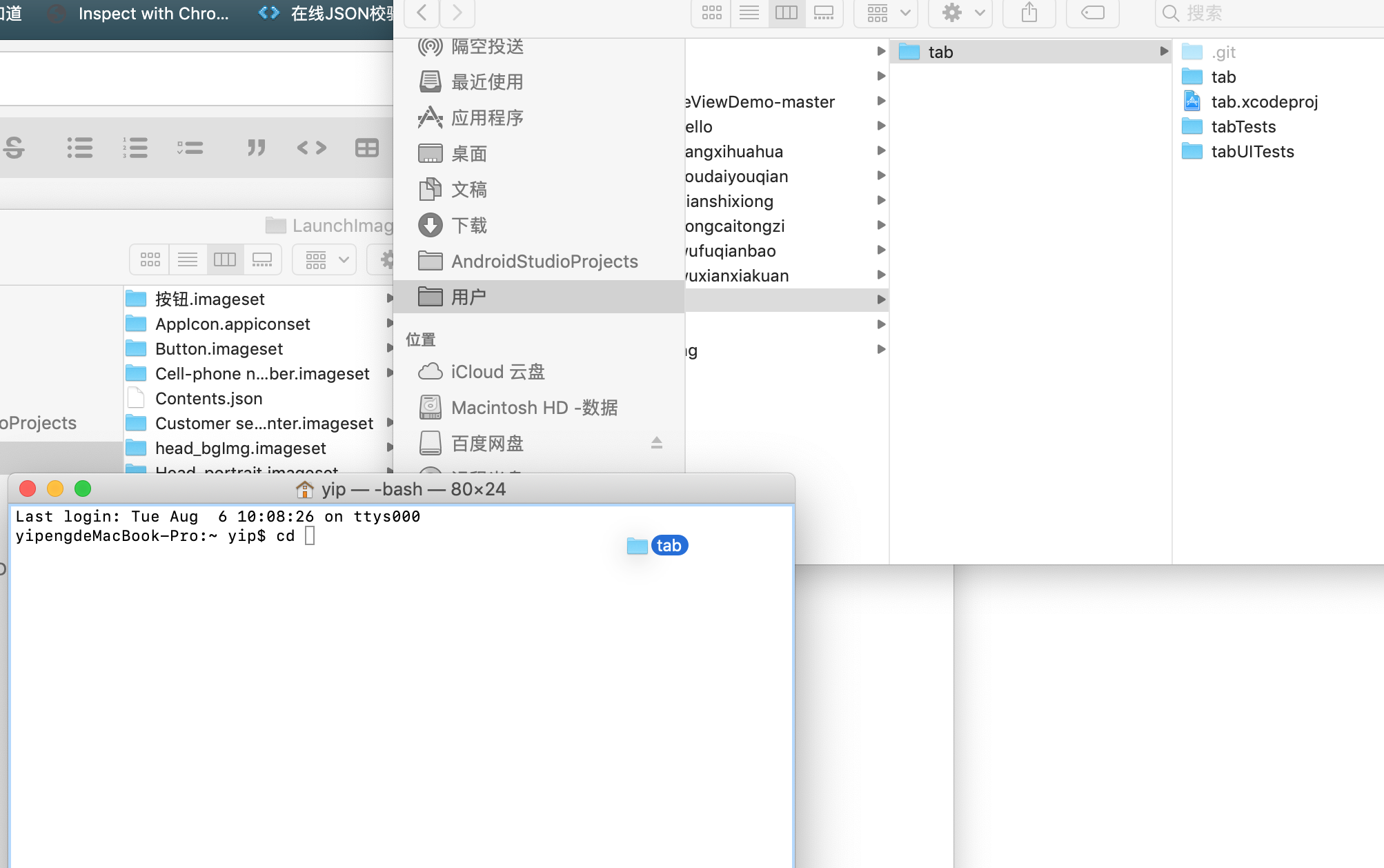
Task: Click the Finder share button
Action: 1029,12
